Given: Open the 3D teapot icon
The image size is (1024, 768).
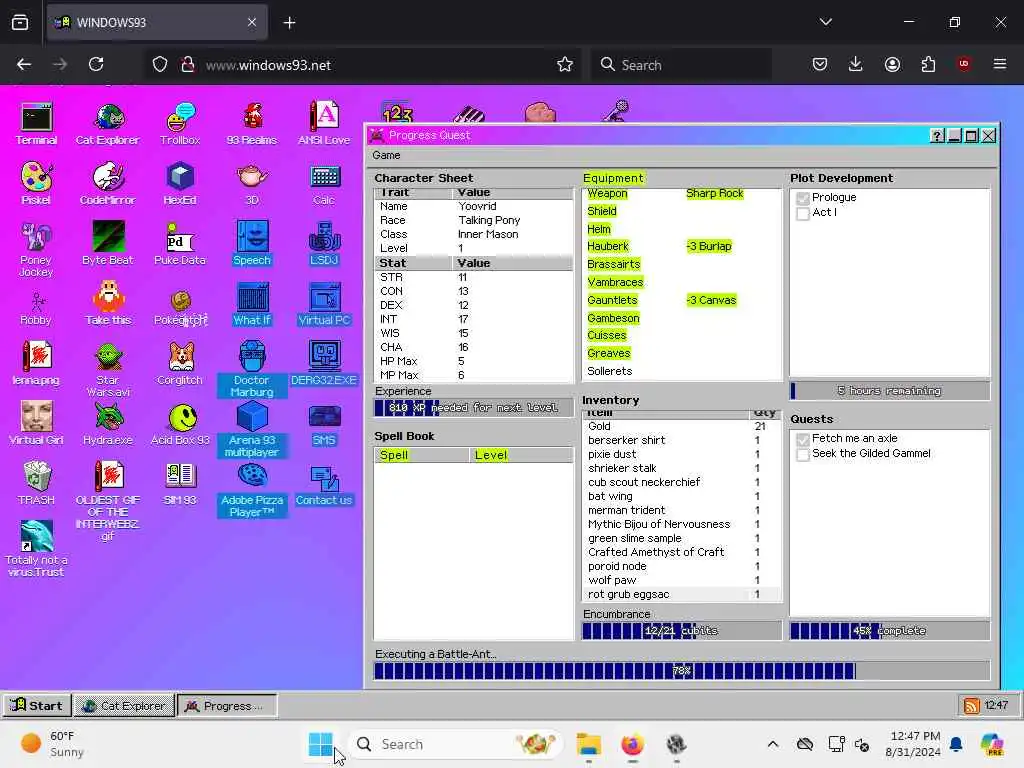Looking at the screenshot, I should coord(252,184).
